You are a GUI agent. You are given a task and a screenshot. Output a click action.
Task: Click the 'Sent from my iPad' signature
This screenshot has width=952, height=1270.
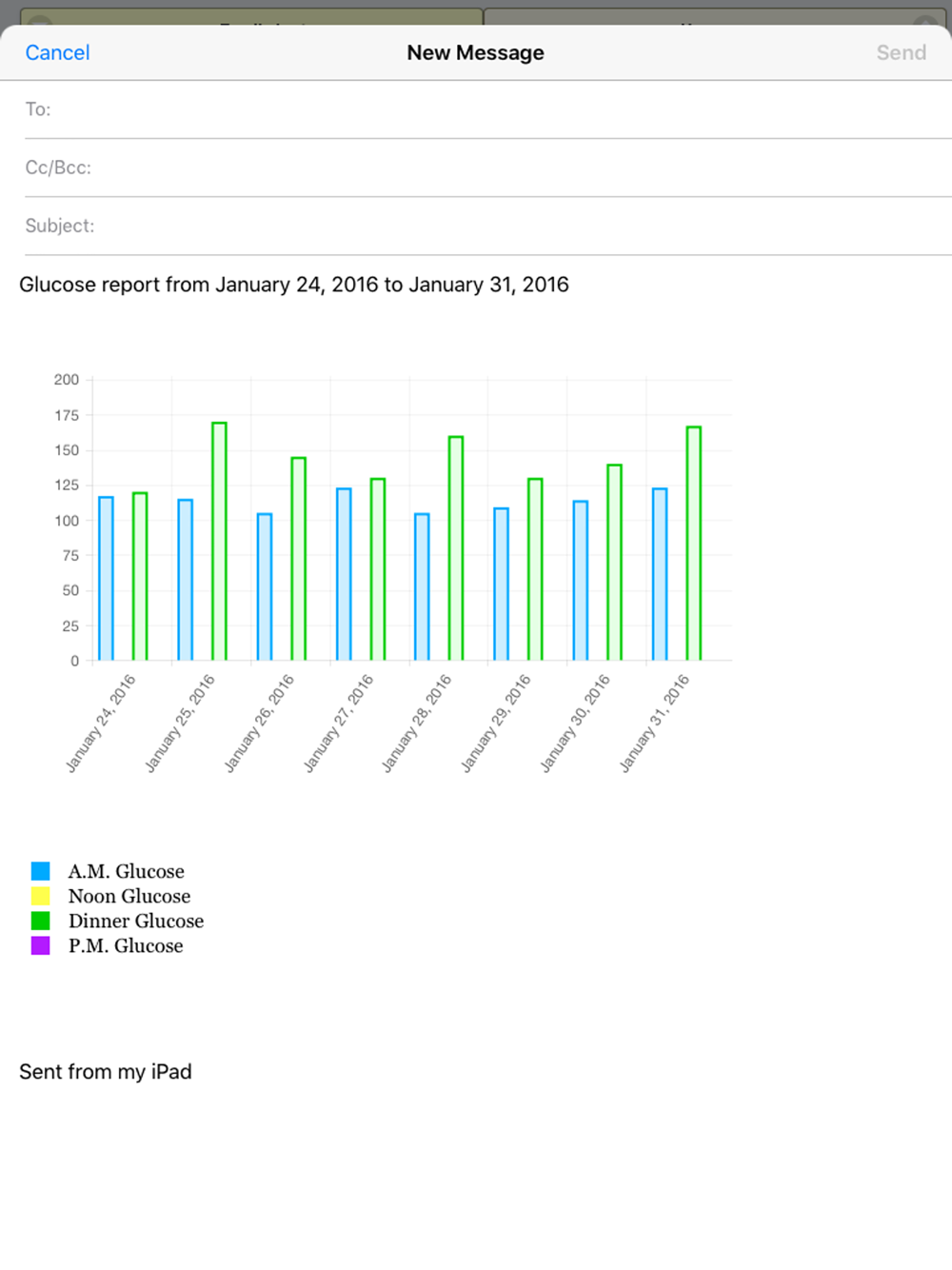coord(106,1072)
